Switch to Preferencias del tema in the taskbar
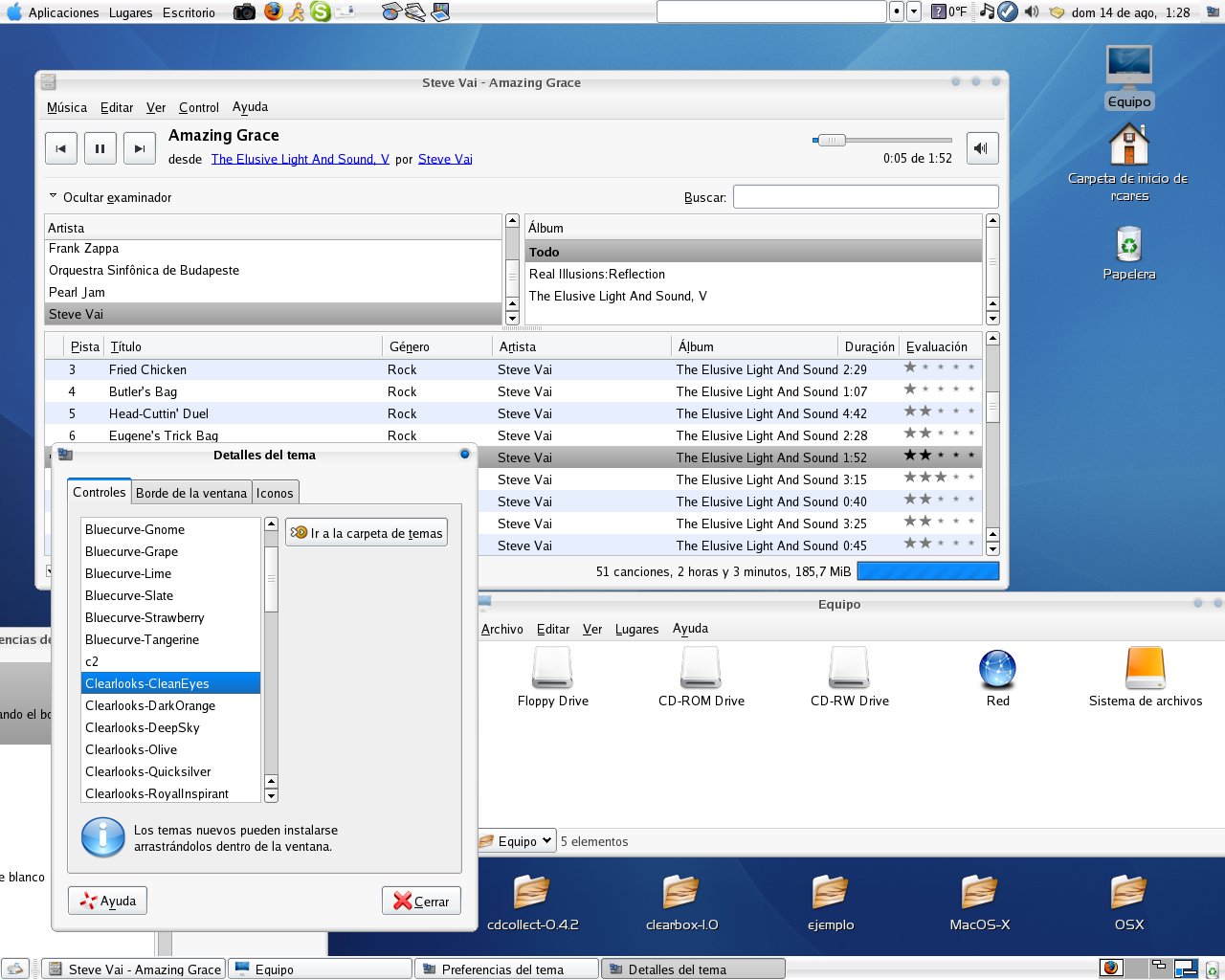 point(506,969)
